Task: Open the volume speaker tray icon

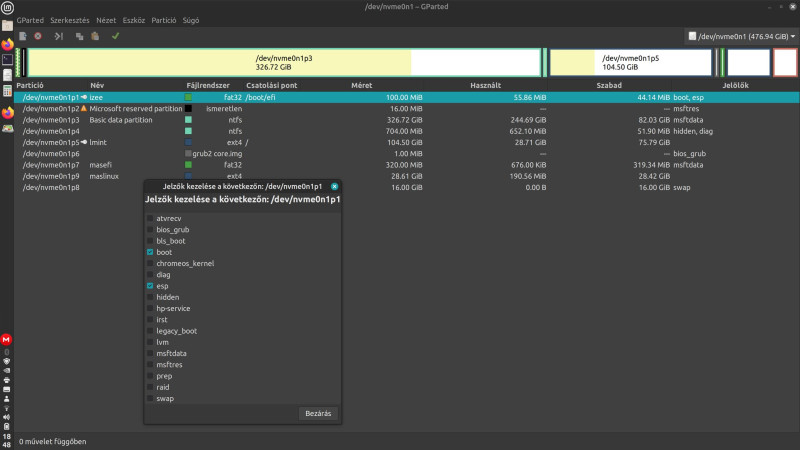Action: (x=7, y=417)
